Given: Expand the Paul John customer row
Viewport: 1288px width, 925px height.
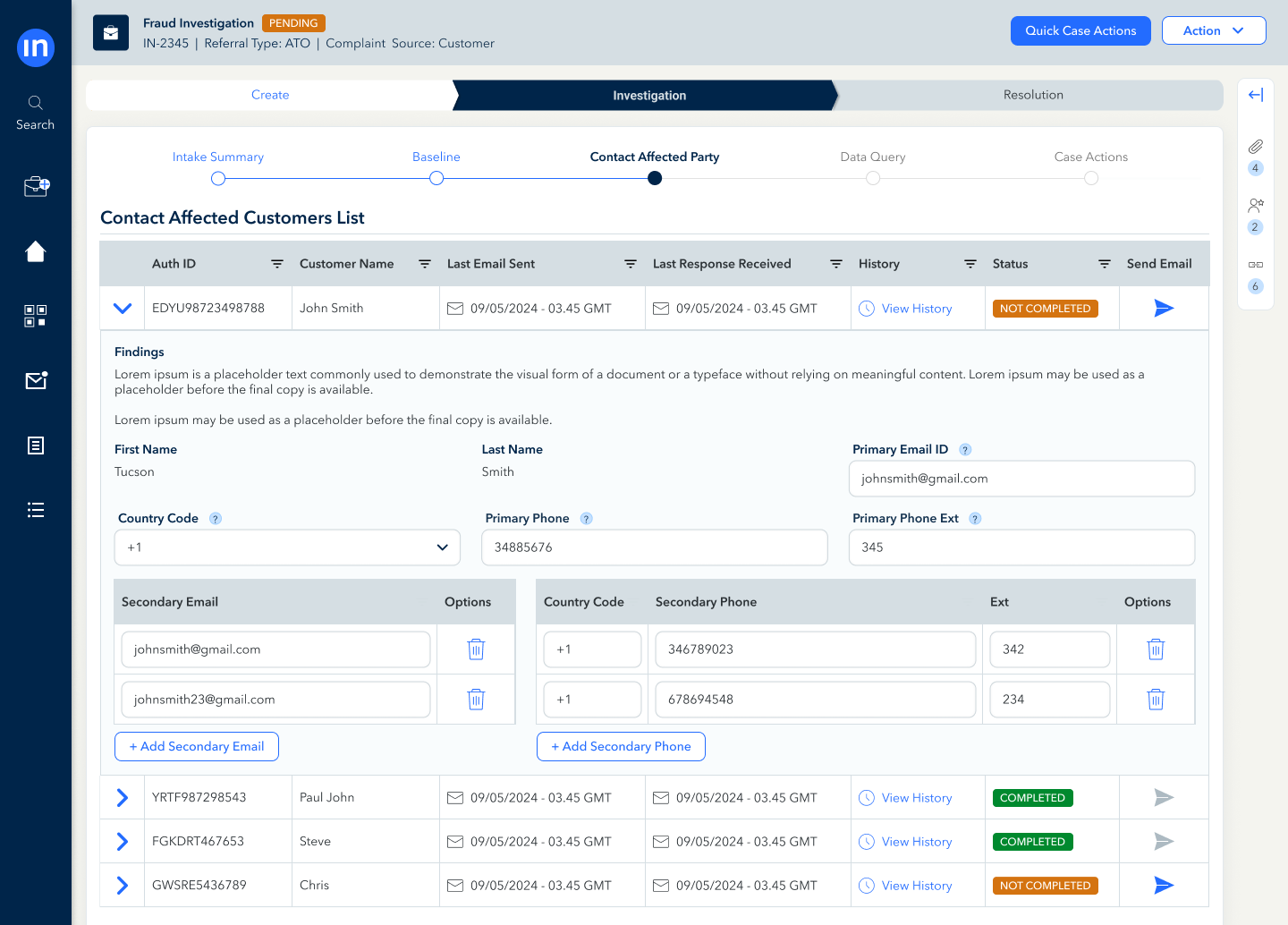Looking at the screenshot, I should coord(123,798).
